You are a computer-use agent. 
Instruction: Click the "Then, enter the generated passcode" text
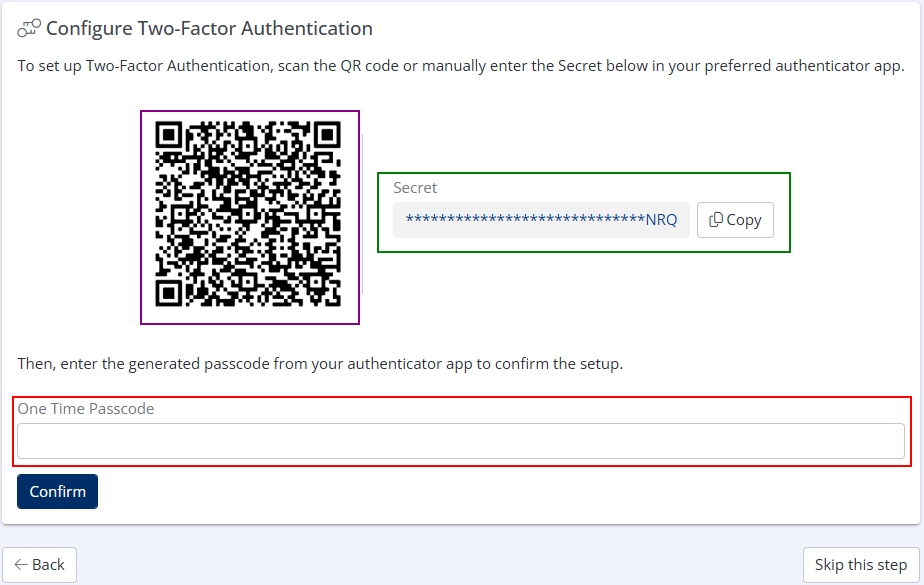[x=320, y=364]
